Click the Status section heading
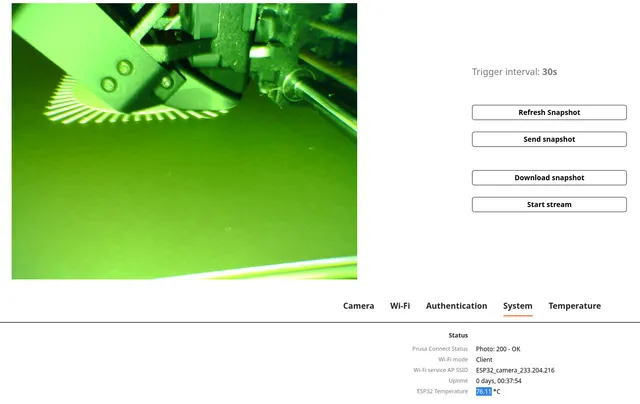 point(458,335)
